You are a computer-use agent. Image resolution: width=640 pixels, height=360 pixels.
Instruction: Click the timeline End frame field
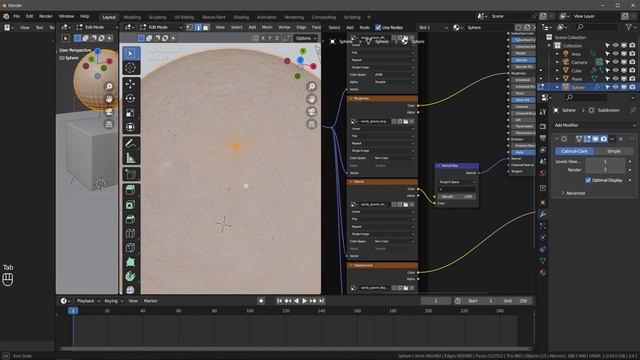(x=516, y=301)
